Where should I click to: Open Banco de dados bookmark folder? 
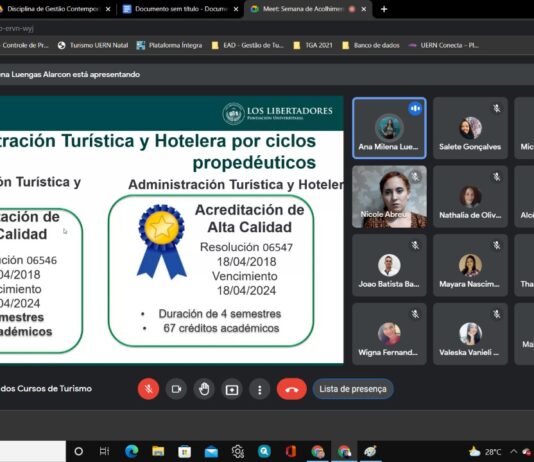(371, 45)
